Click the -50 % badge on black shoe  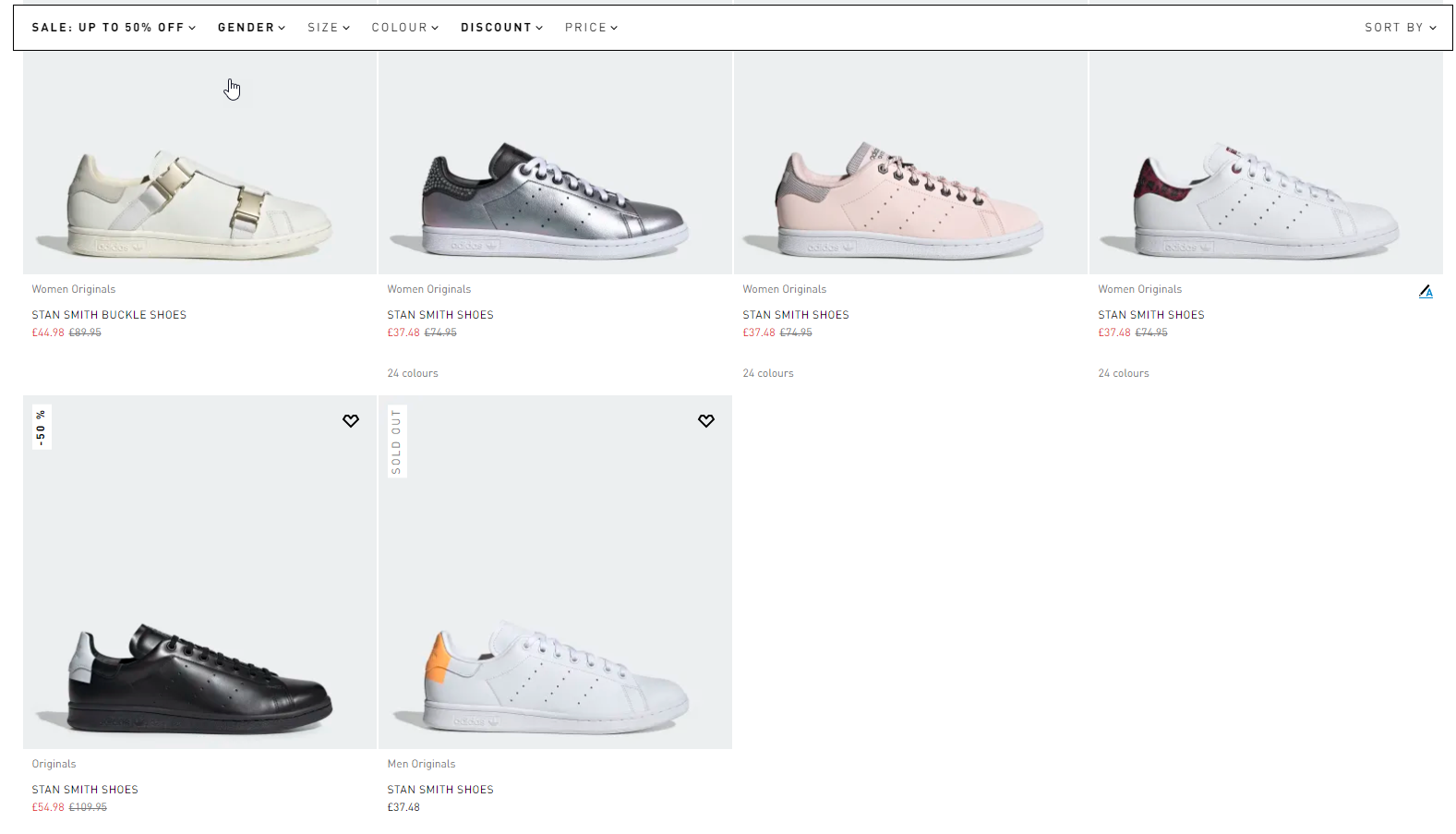coord(41,427)
